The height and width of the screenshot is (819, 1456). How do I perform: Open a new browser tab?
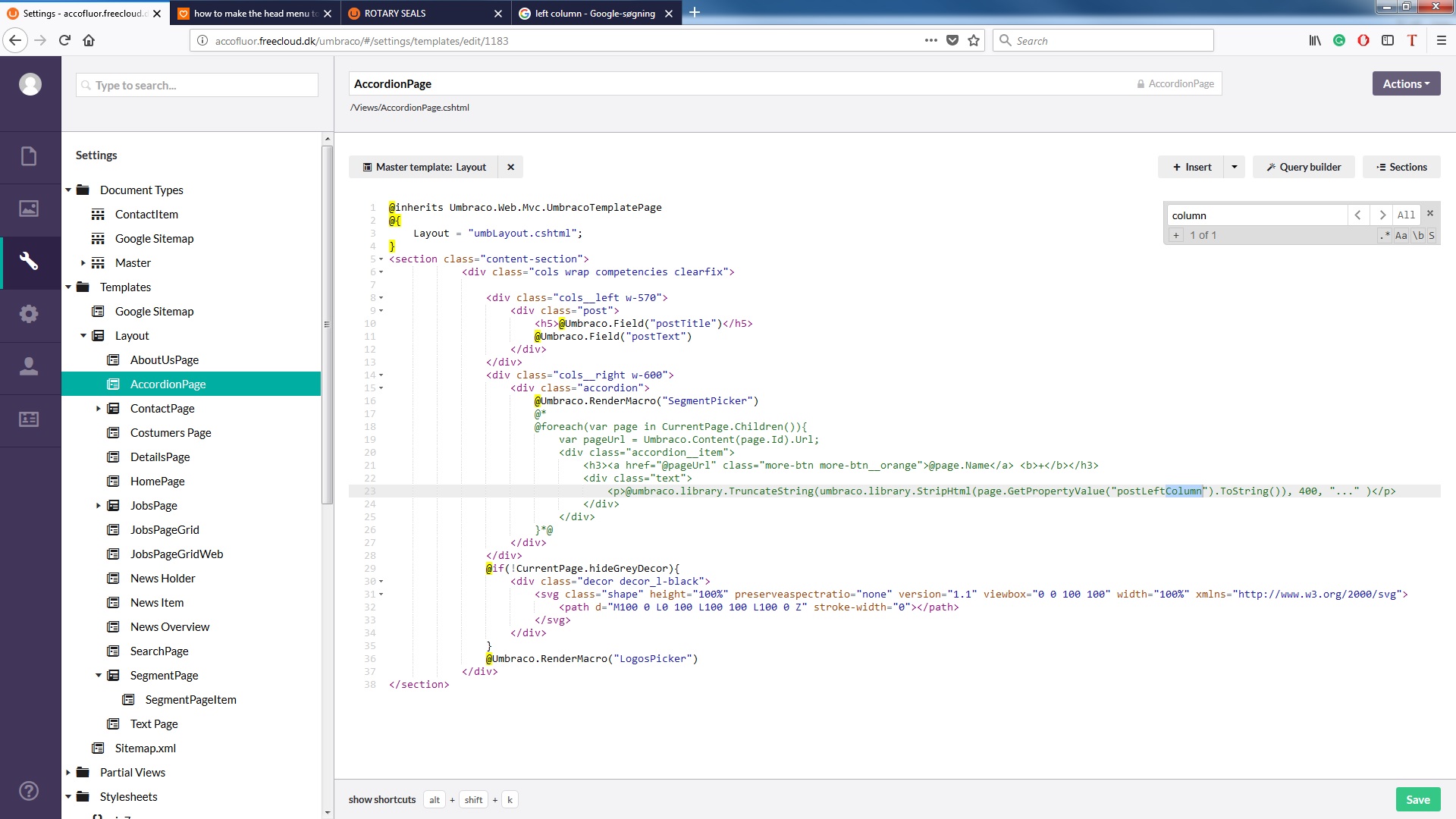695,12
